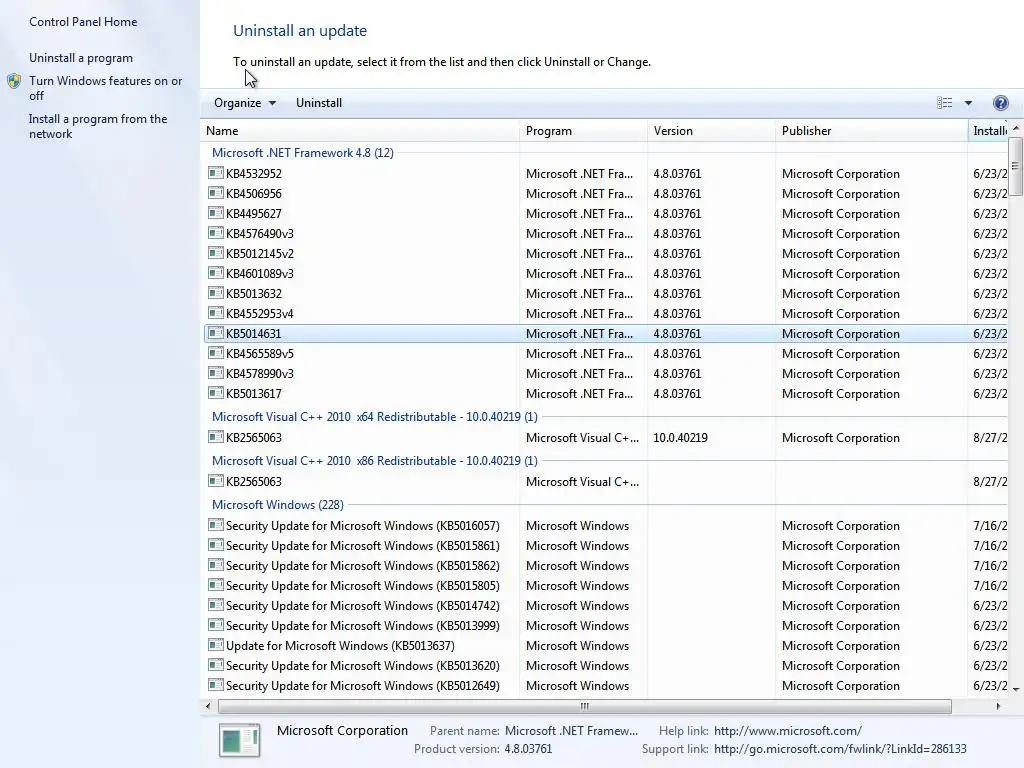Click the scroll up arrow
Screen dimensions: 1024x768
(x=1016, y=128)
